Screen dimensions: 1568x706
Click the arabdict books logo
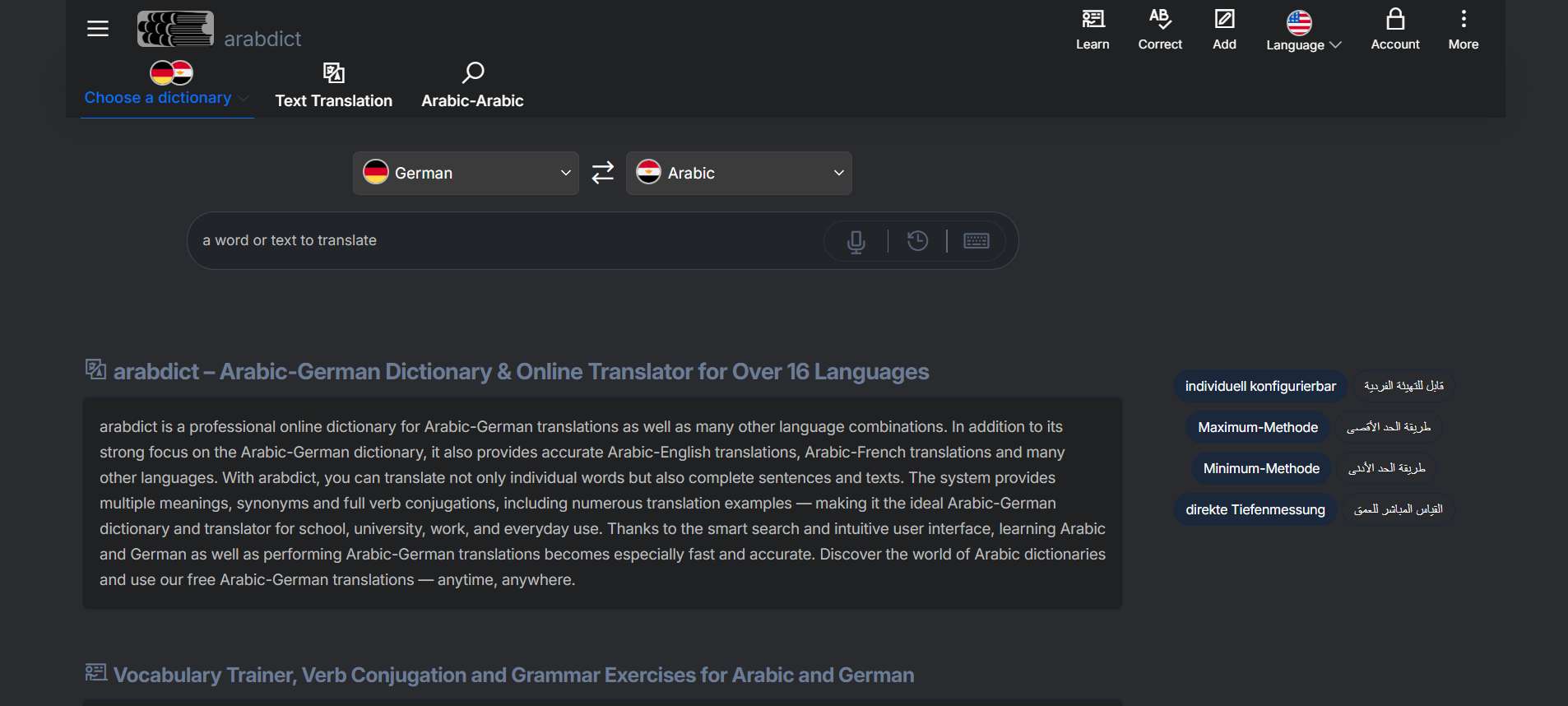coord(175,29)
